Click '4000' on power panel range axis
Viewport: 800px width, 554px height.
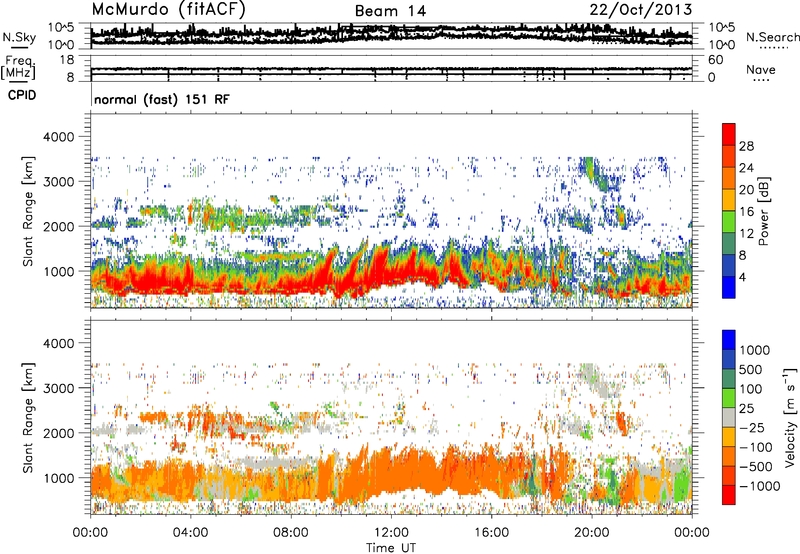(x=59, y=137)
